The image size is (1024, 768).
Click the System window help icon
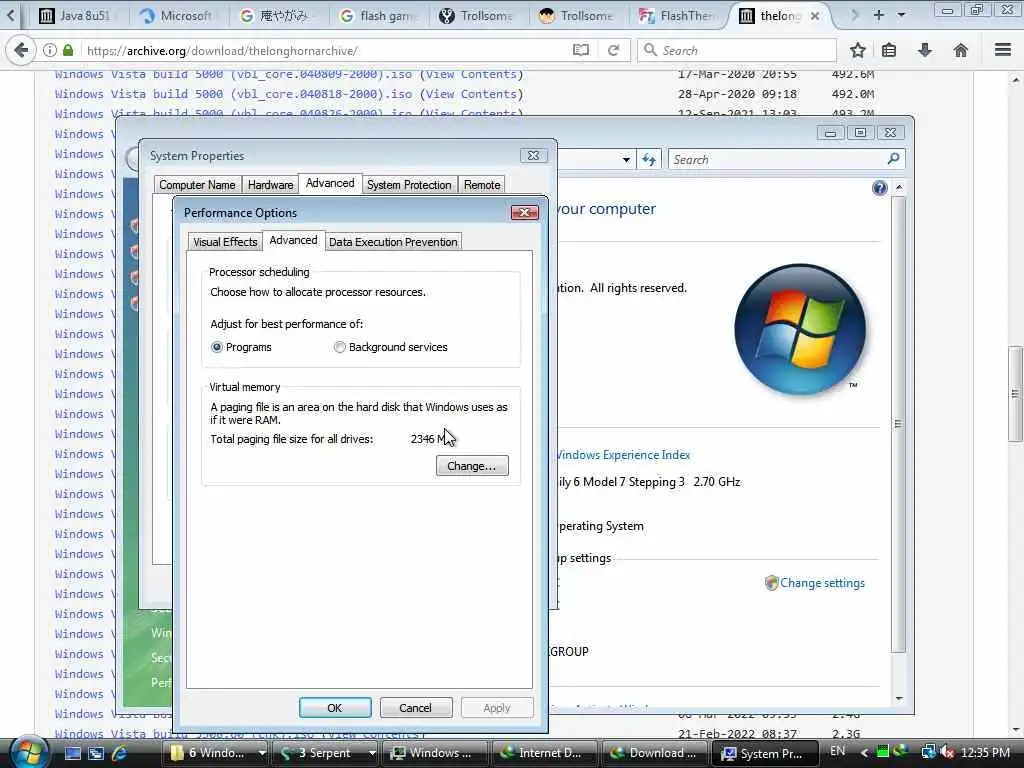tap(880, 189)
